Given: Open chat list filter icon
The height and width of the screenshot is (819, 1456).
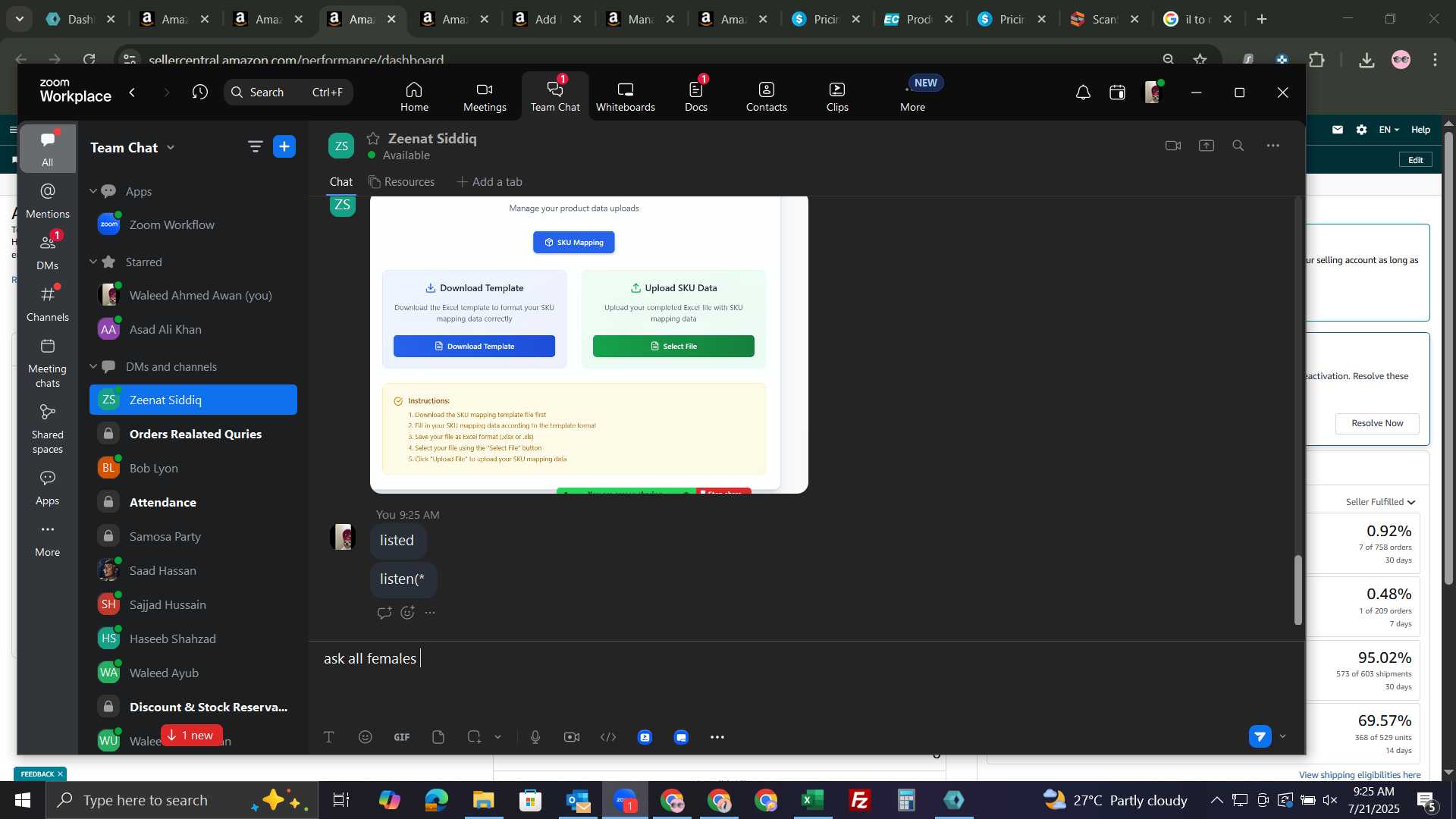Looking at the screenshot, I should point(256,147).
